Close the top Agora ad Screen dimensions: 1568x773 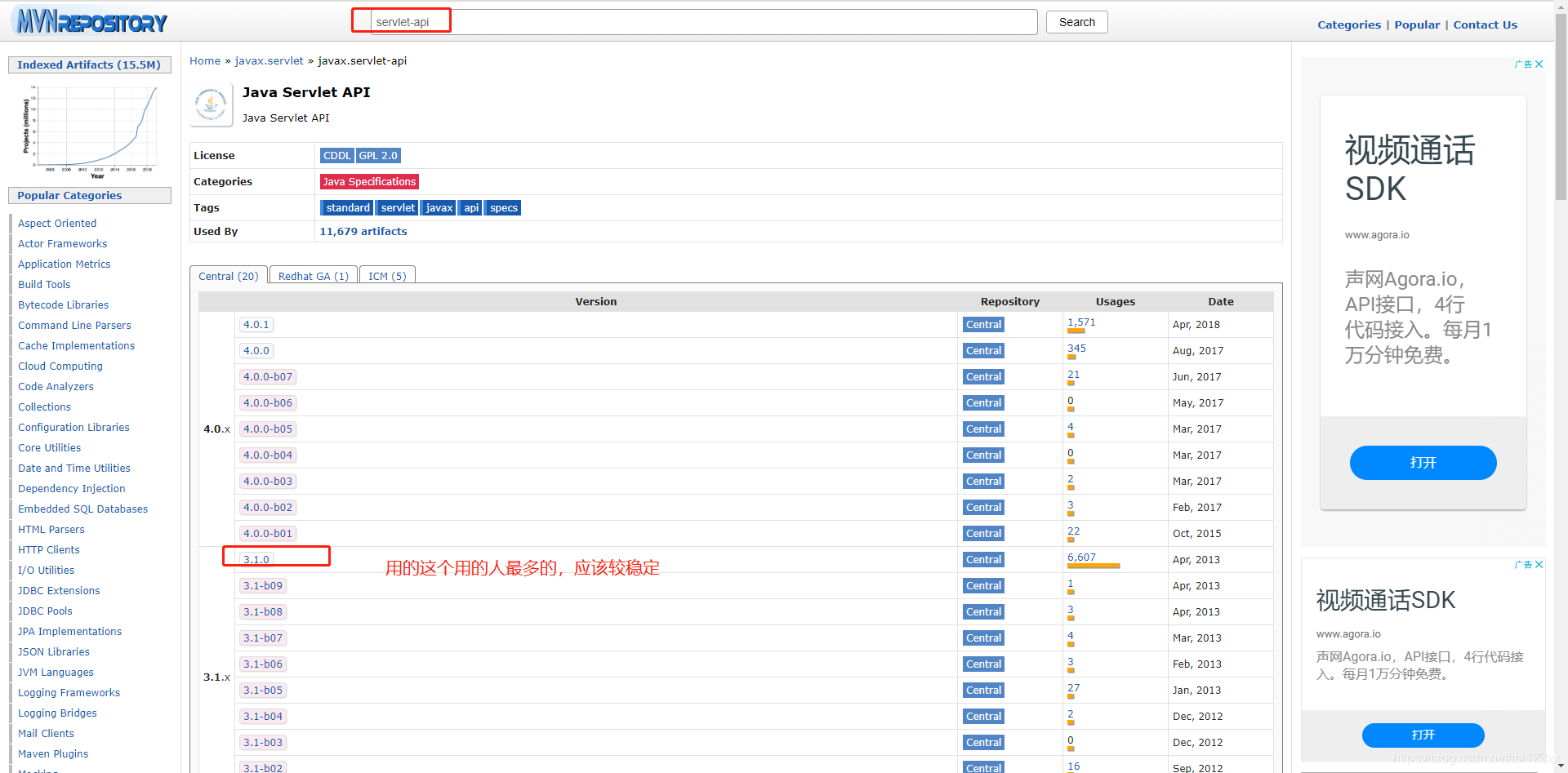[x=1539, y=64]
